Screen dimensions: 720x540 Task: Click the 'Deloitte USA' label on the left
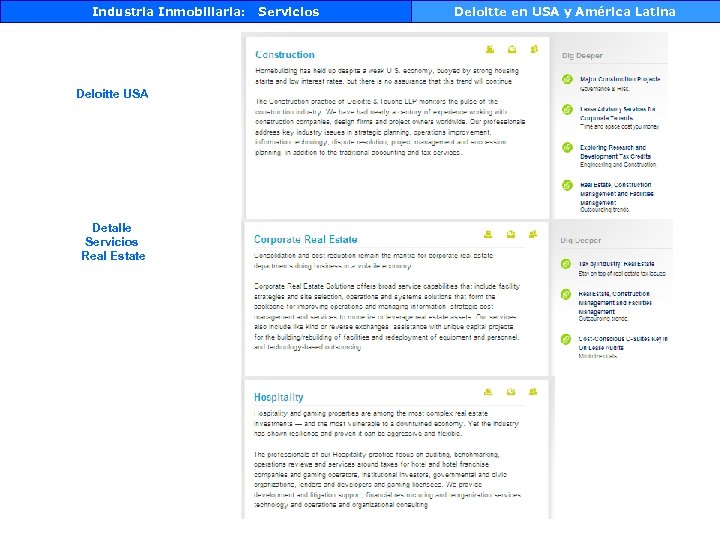112,94
